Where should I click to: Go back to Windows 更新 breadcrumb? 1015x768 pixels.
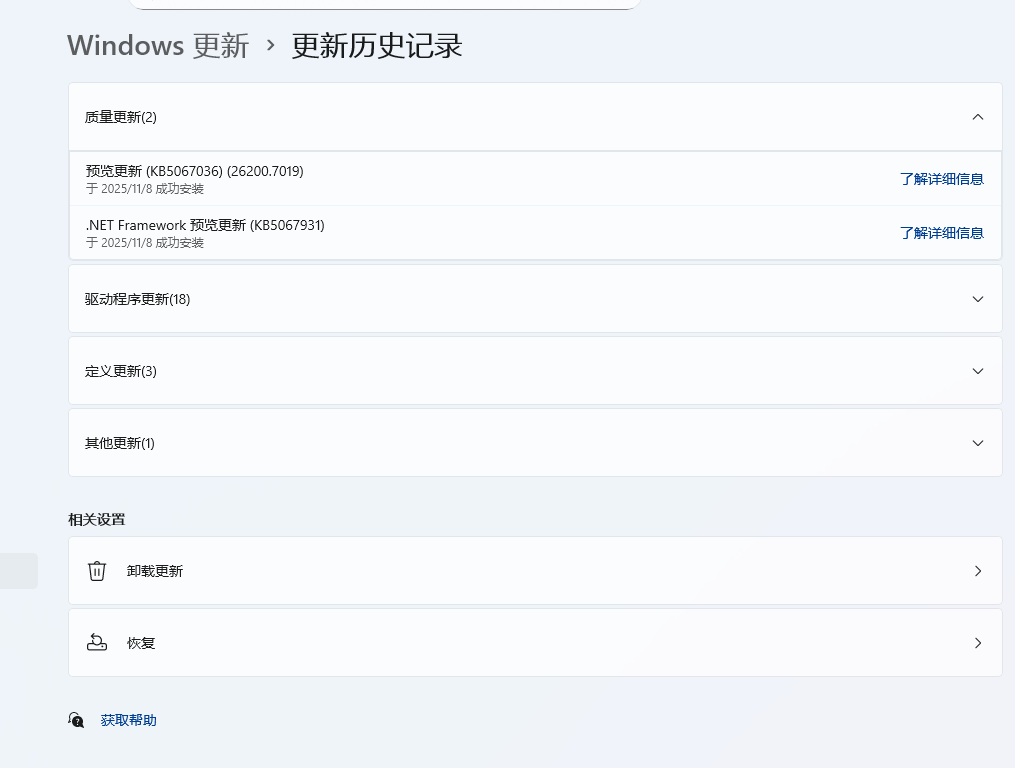(x=158, y=45)
